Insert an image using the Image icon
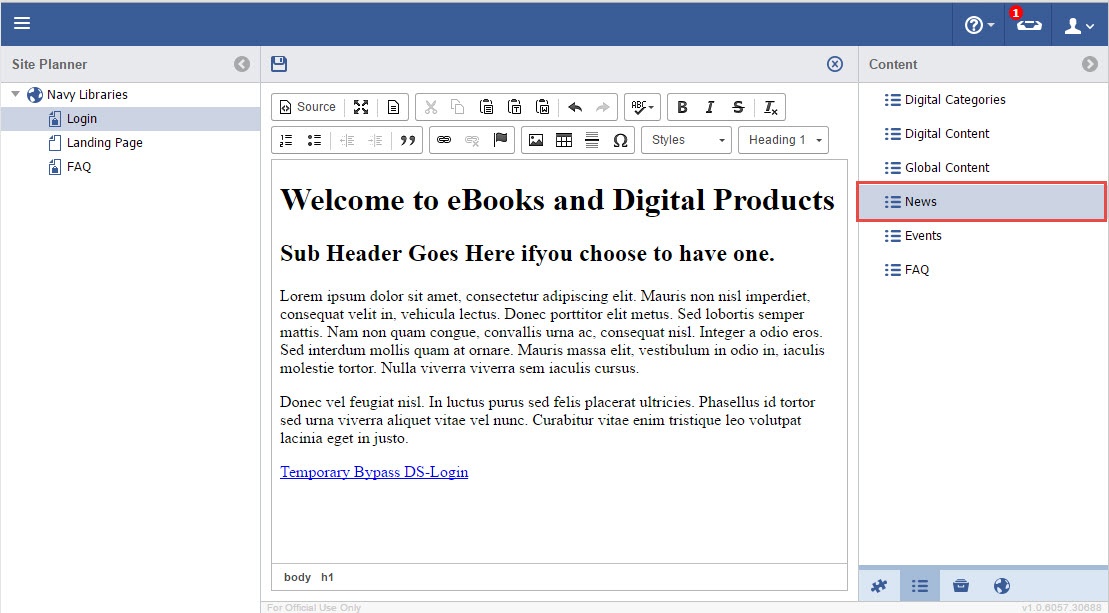Screen dimensions: 1109x613 pyautogui.click(x=536, y=140)
